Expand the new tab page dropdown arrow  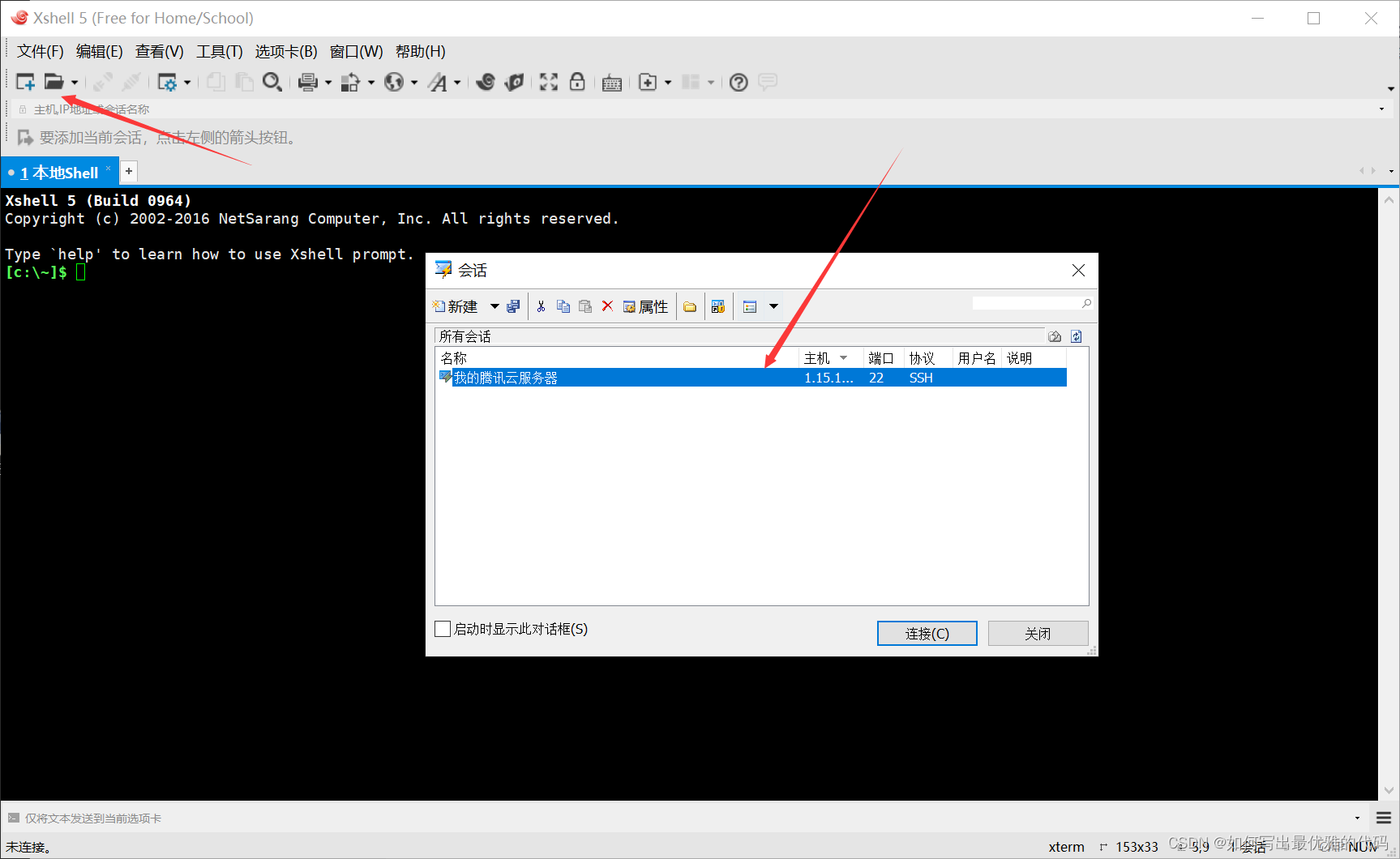(668, 83)
